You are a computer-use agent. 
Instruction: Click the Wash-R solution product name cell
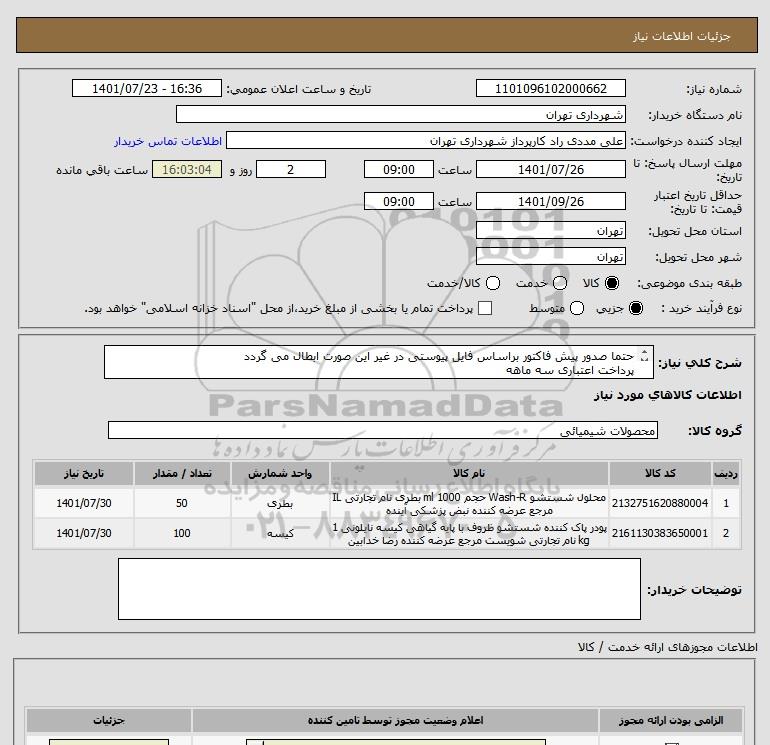[469, 503]
